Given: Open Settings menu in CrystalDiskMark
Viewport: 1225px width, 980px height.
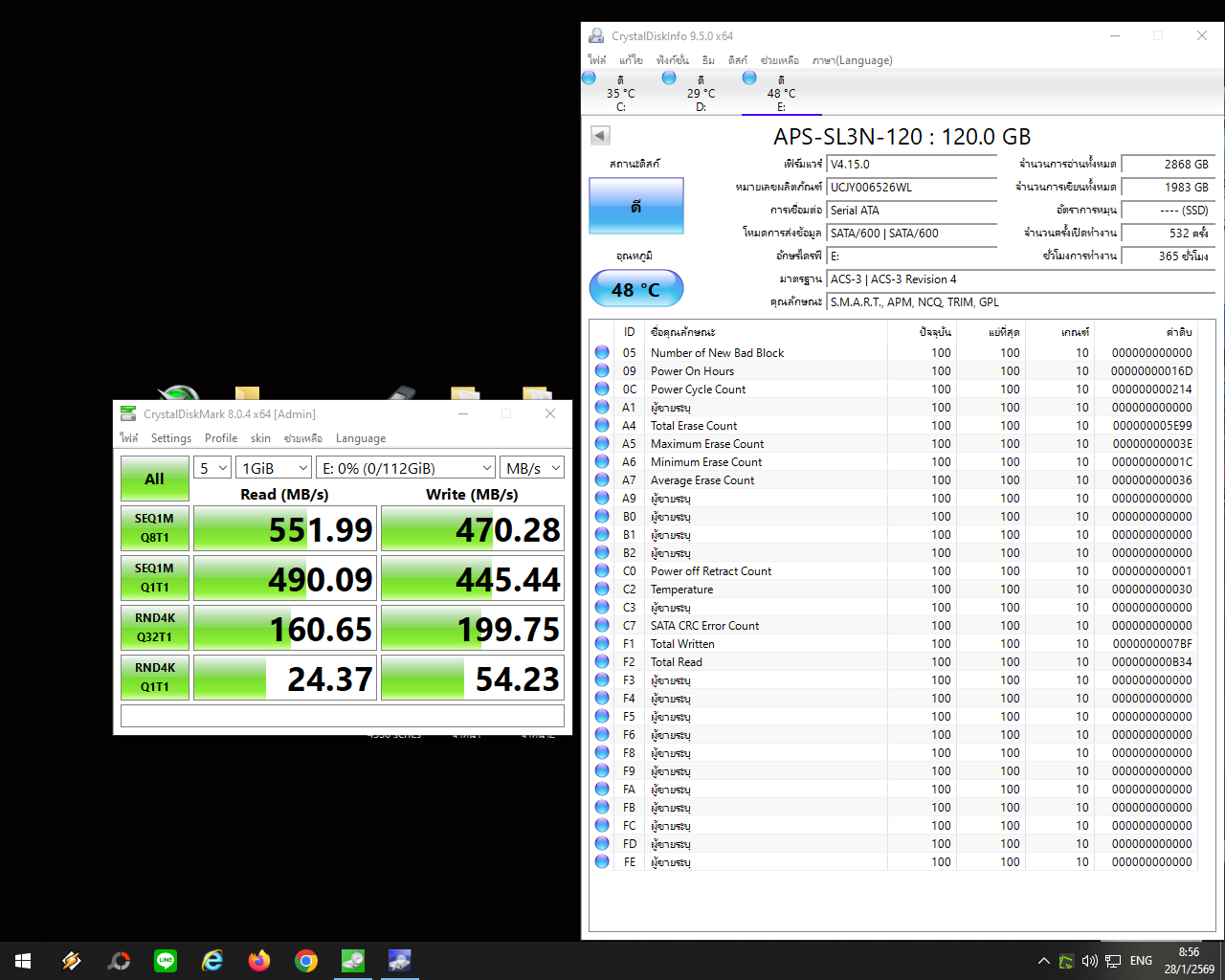Looking at the screenshot, I should click(x=171, y=438).
